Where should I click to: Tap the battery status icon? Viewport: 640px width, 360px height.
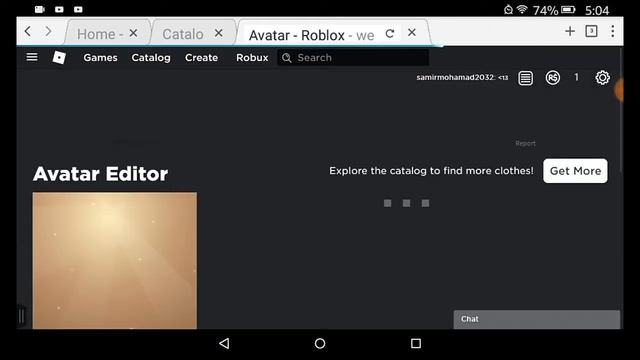[568, 9]
